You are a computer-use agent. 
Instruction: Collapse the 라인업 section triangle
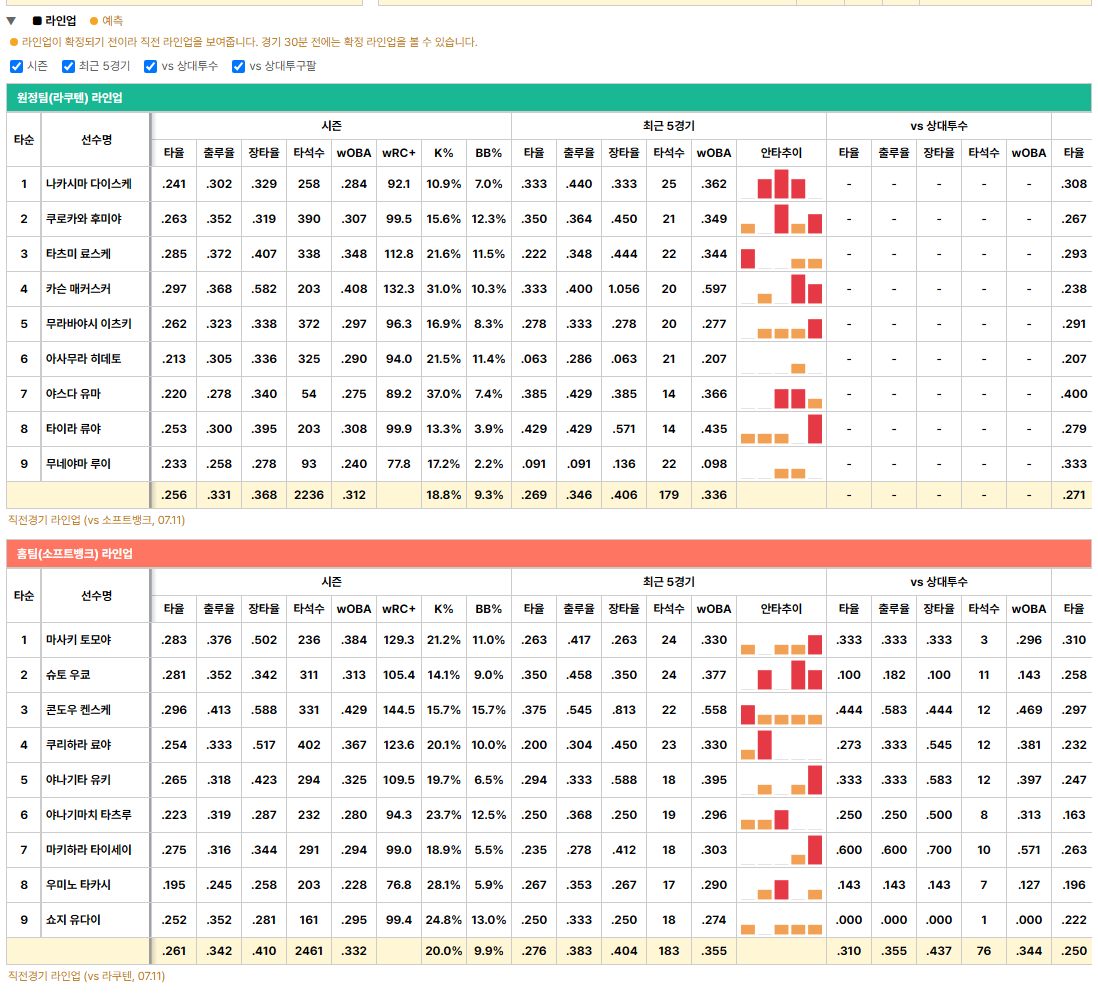pos(11,21)
